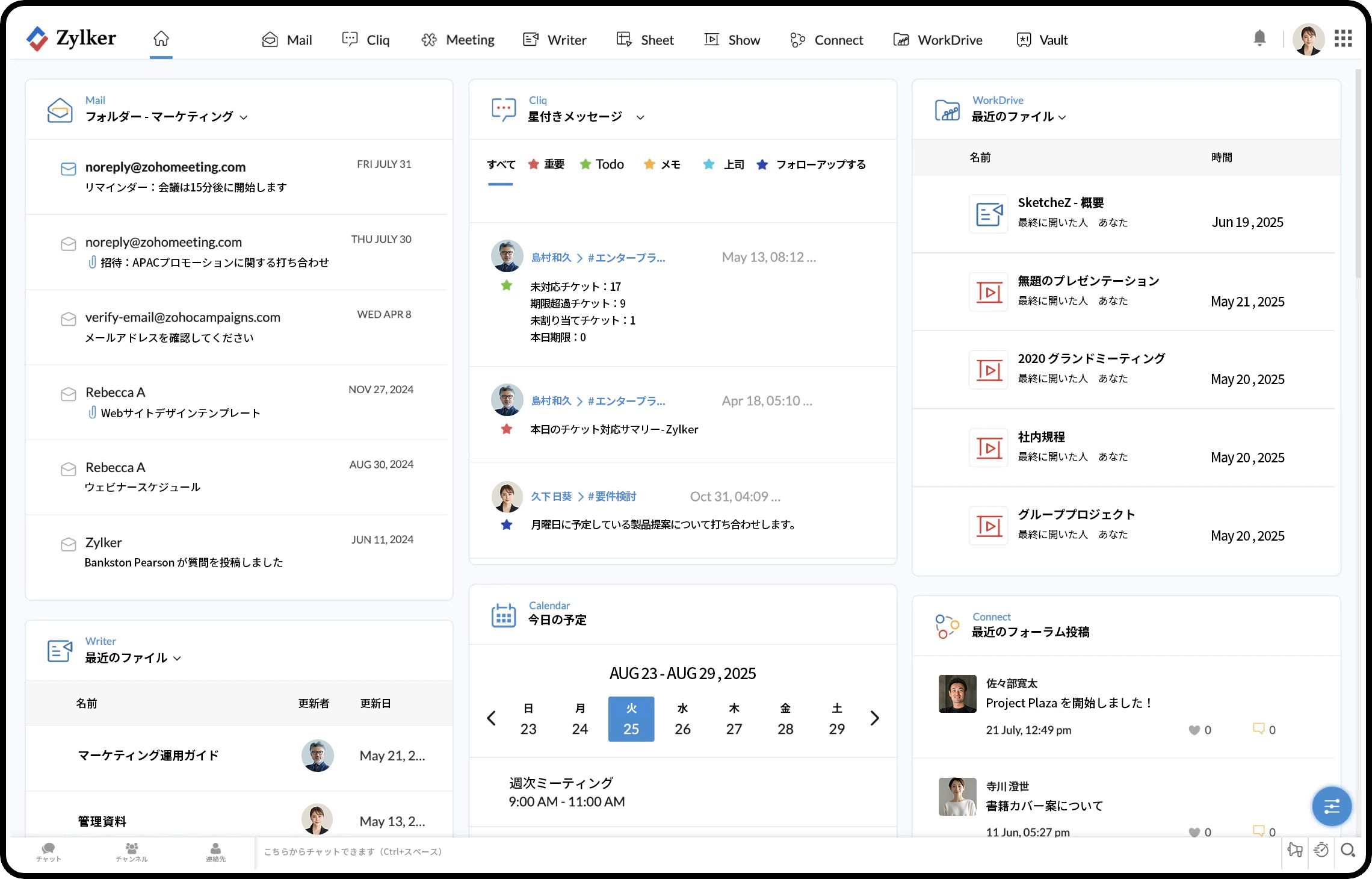Select Wednesday 26 in the calendar
Viewport: 1372px width, 879px height.
pos(683,719)
